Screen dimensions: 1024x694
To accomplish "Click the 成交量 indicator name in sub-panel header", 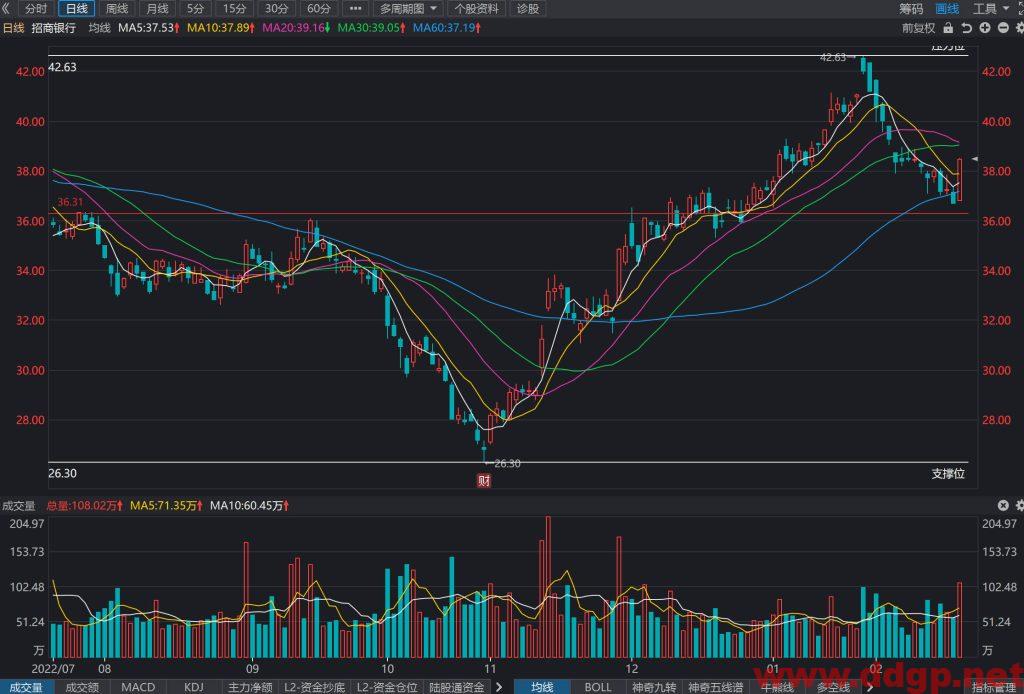I will pos(18,506).
